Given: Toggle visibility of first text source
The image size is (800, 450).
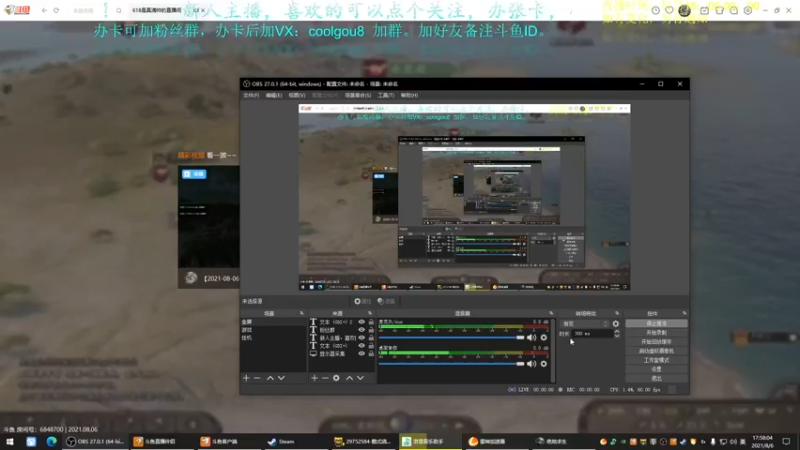Looking at the screenshot, I should tap(362, 322).
